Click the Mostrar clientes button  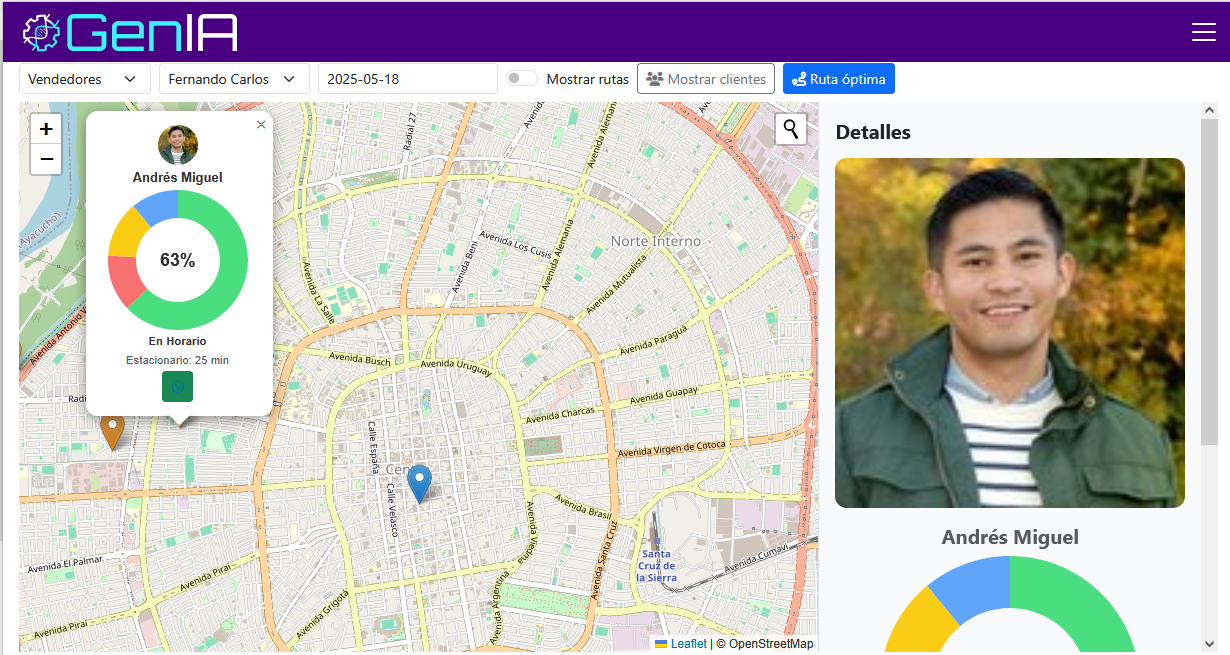pos(706,79)
